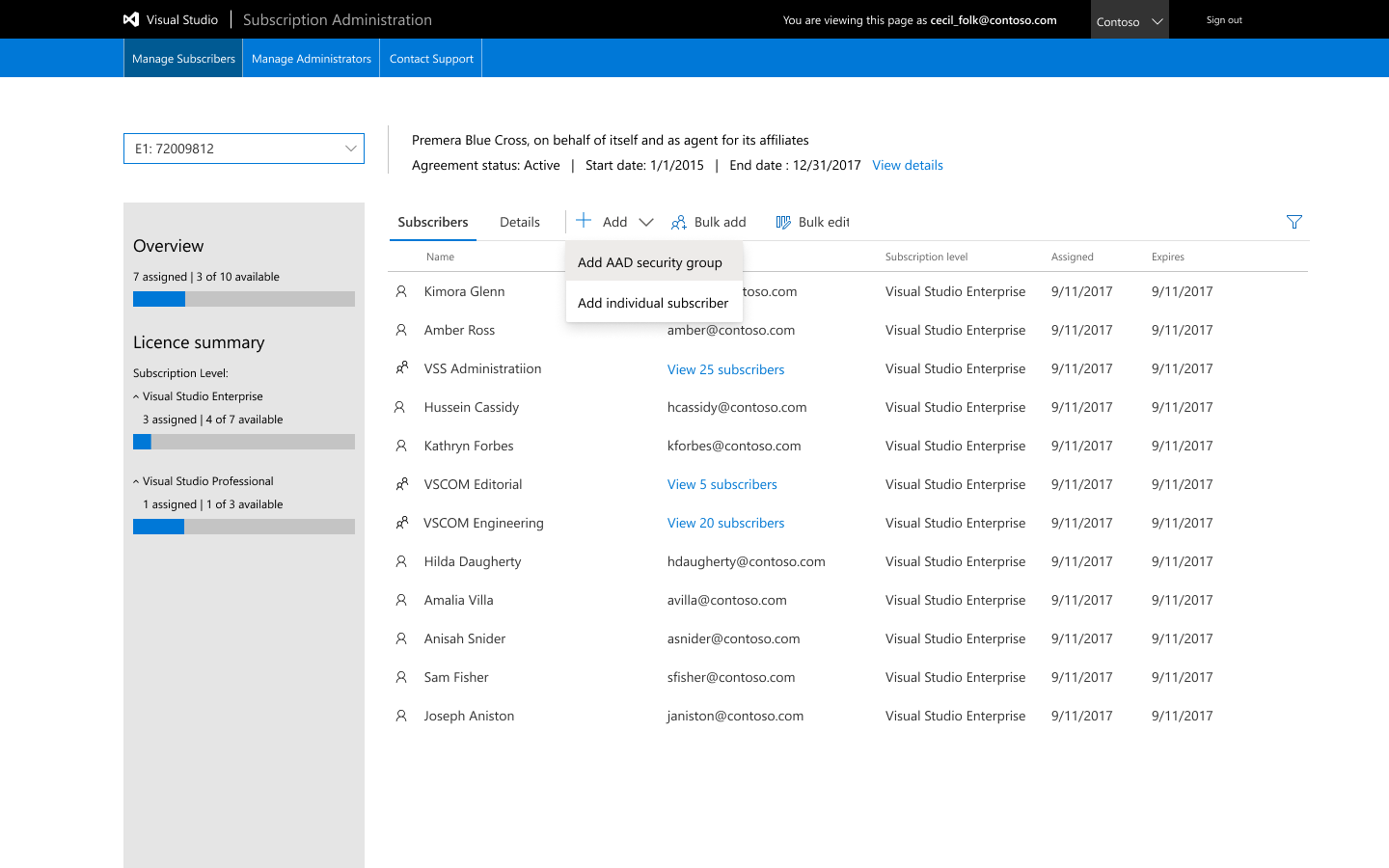
Task: Select the Kimora Glenn name
Action: click(464, 291)
